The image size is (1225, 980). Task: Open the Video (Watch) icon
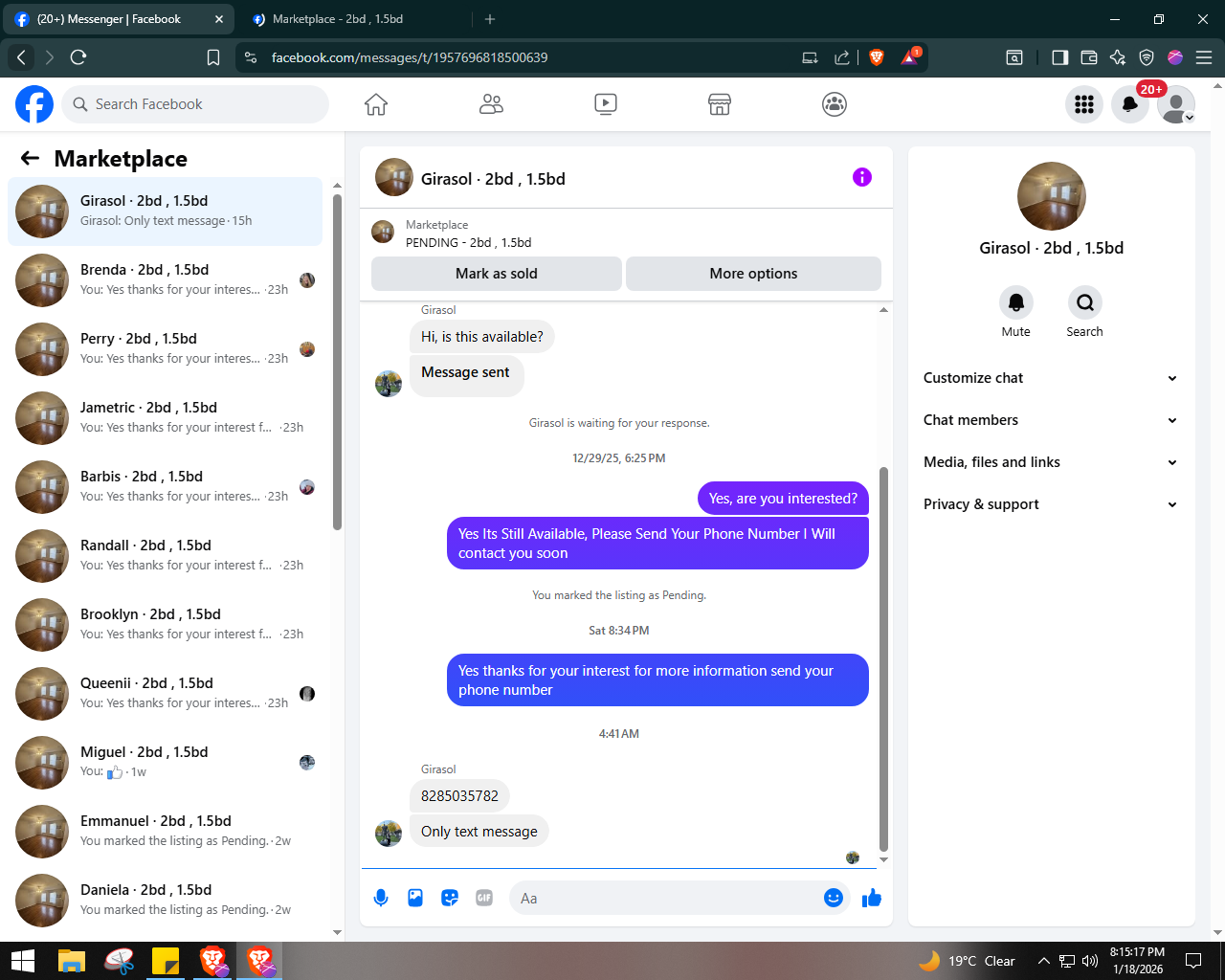tap(606, 104)
